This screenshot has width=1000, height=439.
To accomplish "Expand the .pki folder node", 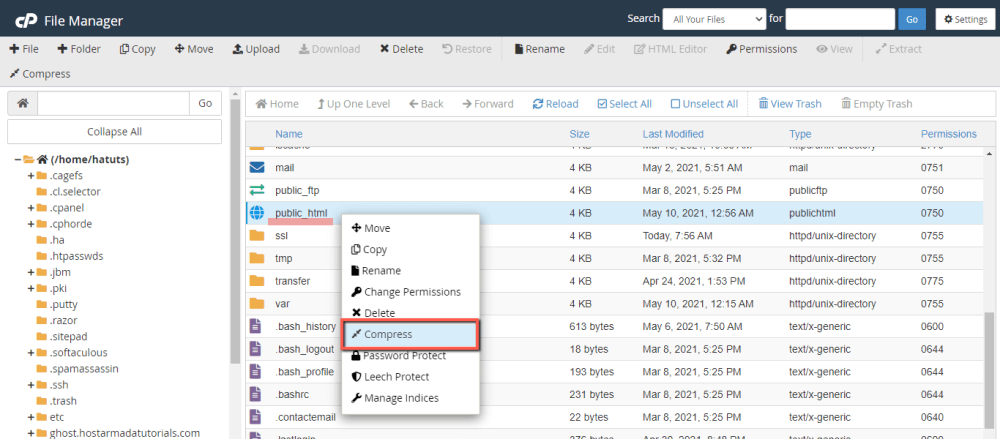I will [x=31, y=288].
